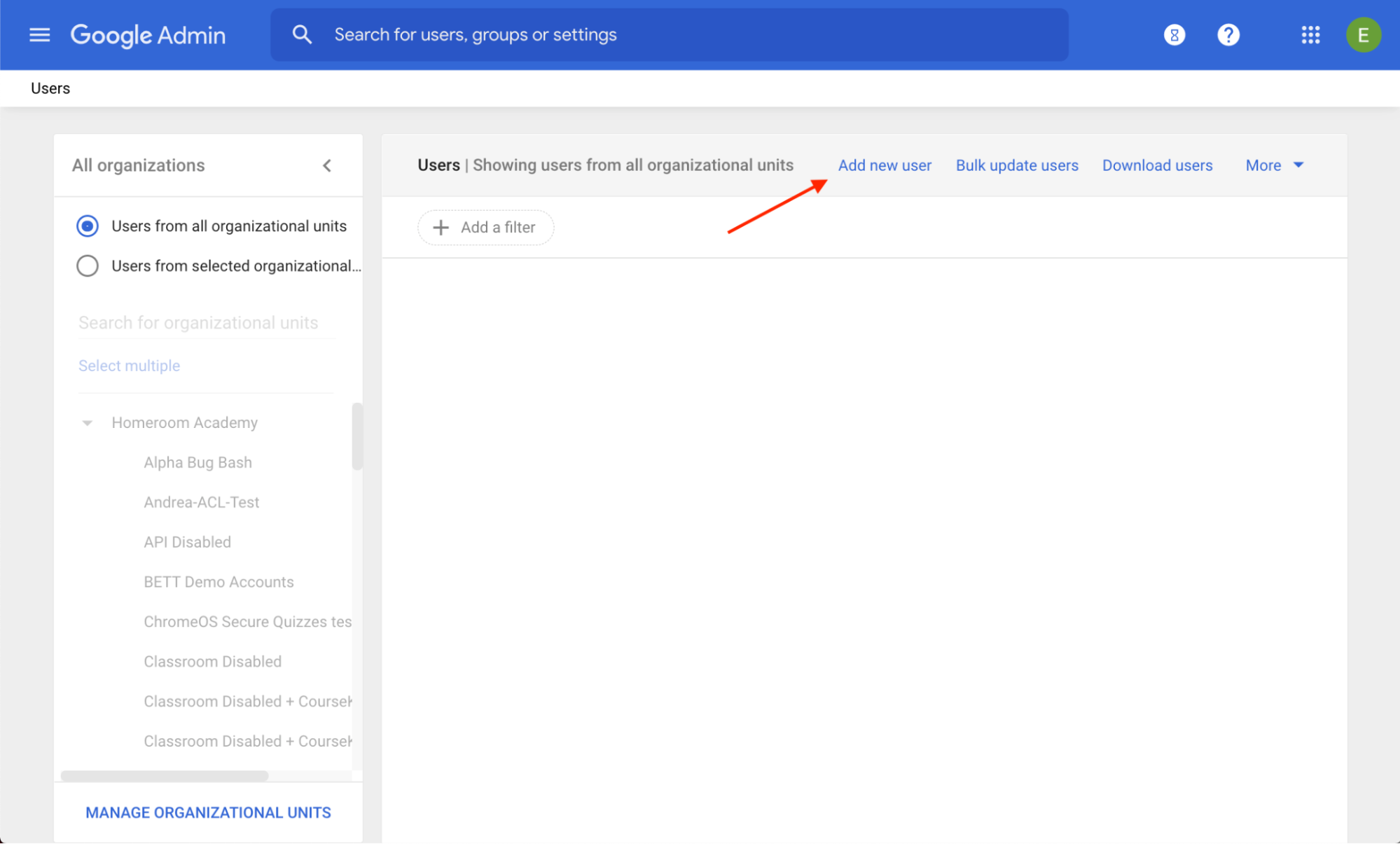Click Select multiple link in sidebar
Image resolution: width=1400 pixels, height=844 pixels.
click(x=128, y=365)
